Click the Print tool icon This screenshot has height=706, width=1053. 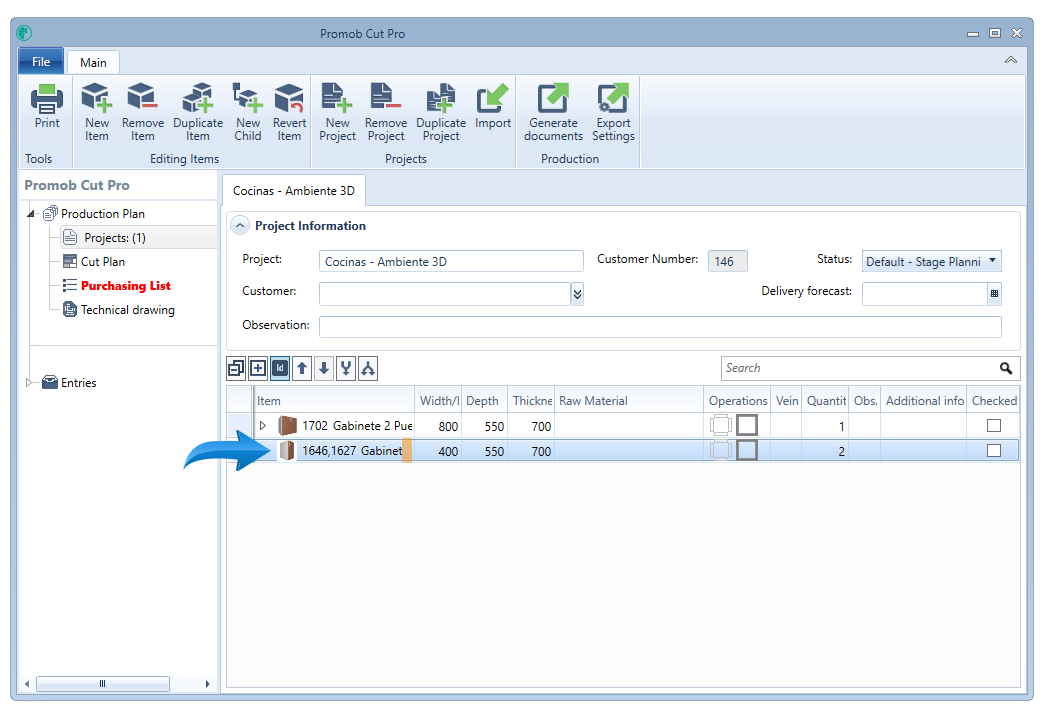click(x=47, y=99)
